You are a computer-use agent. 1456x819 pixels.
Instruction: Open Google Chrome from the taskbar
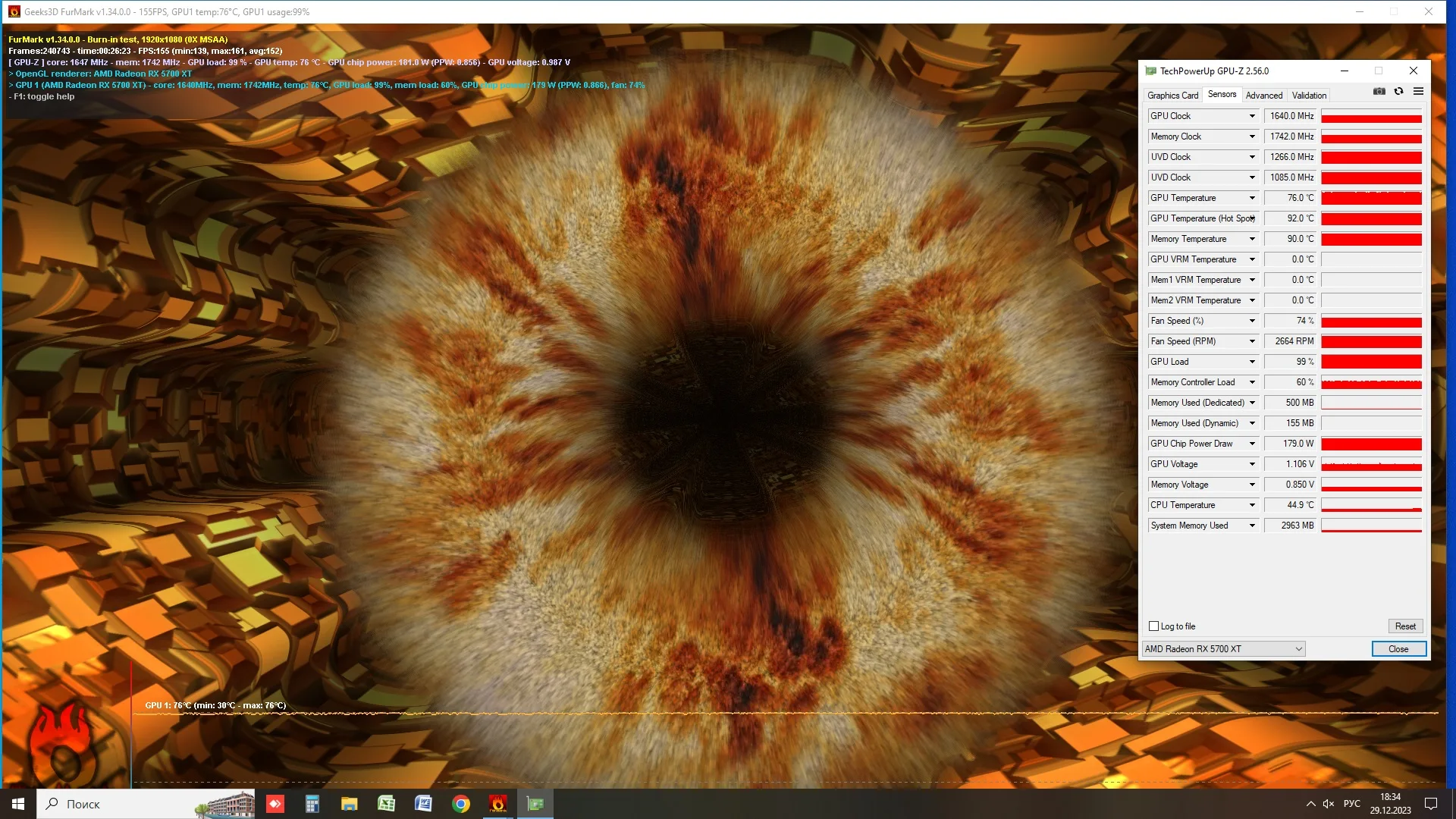point(460,803)
